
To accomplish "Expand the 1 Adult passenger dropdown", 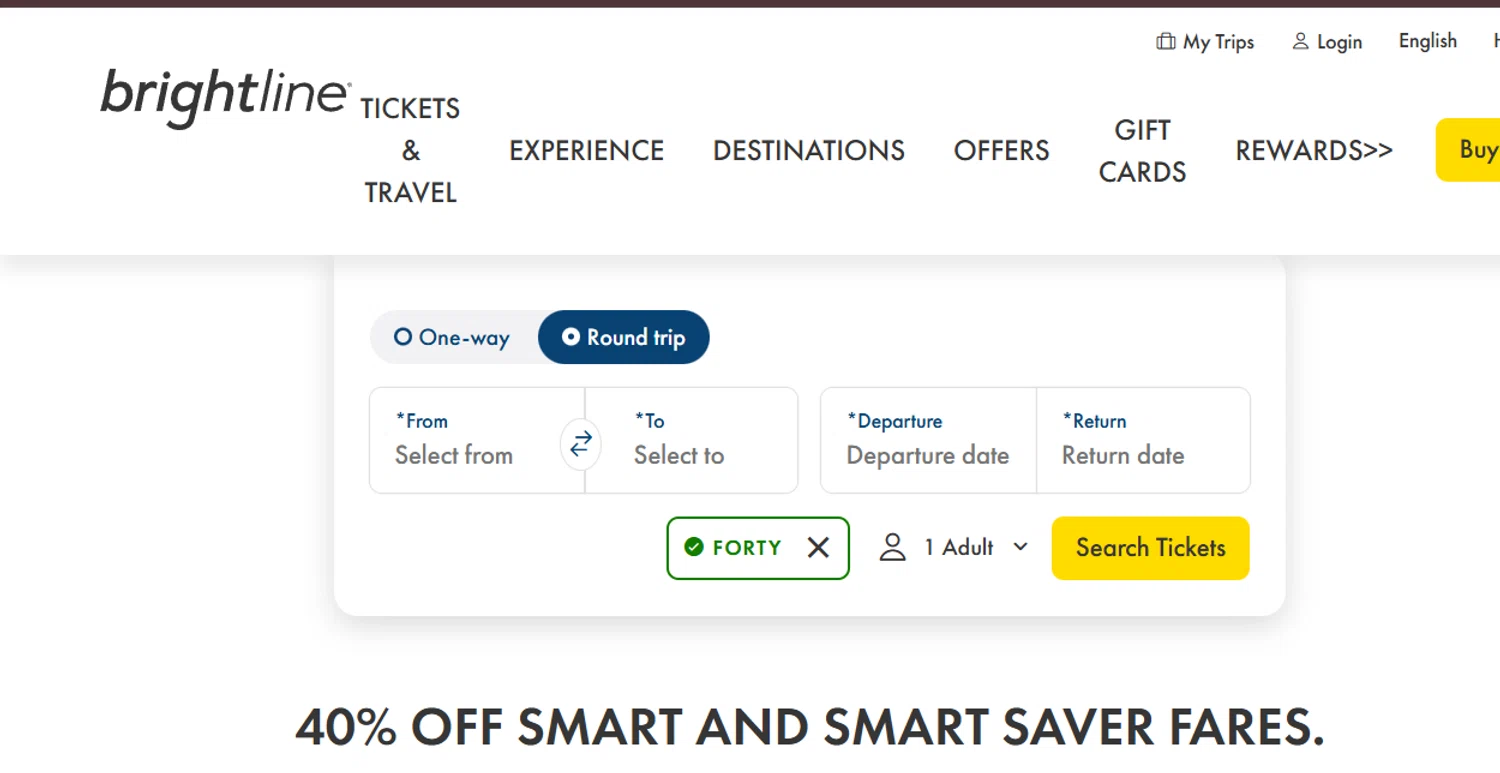I will [x=1020, y=547].
